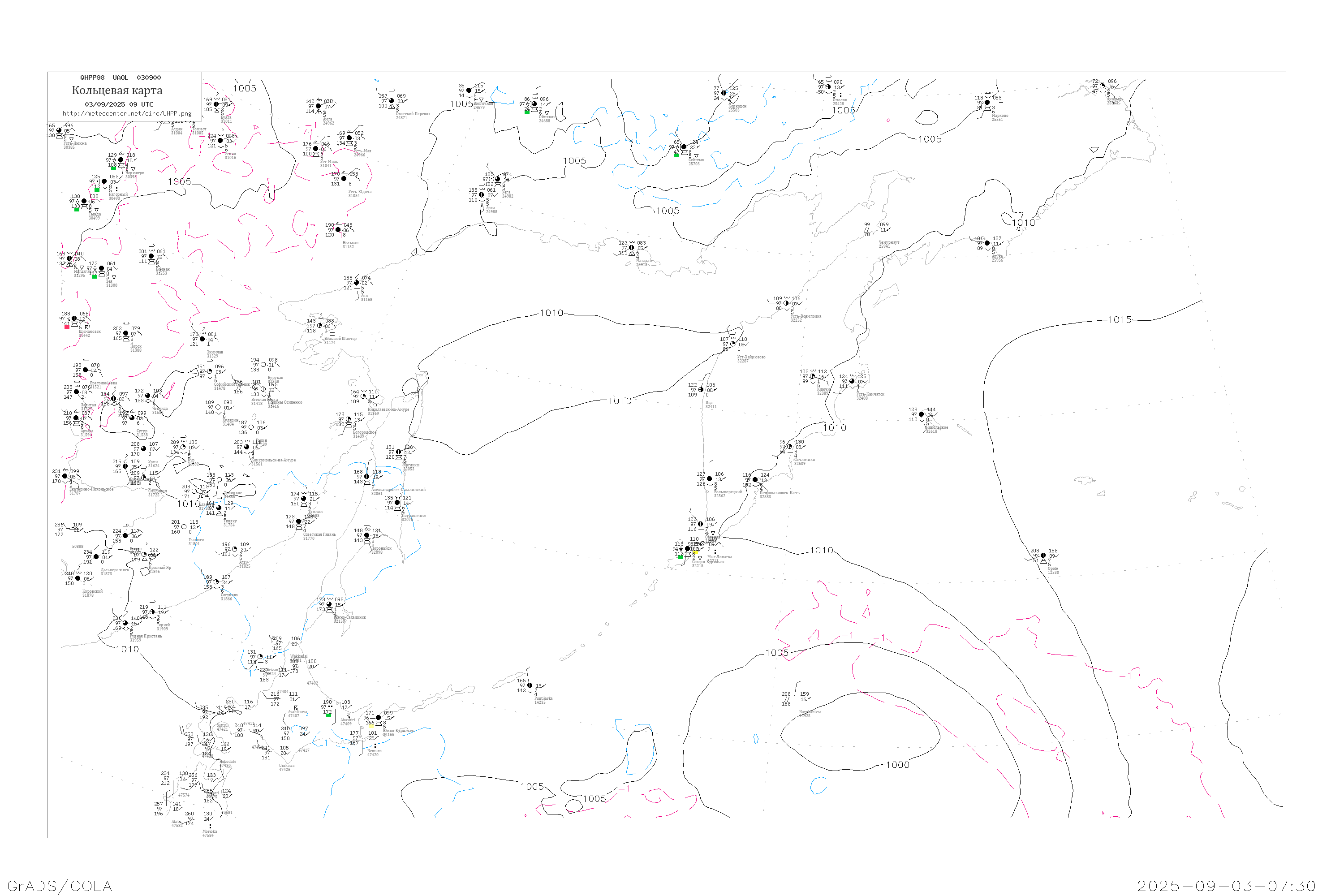Click the QHPP98 UAOL 030900 header code

pyautogui.click(x=121, y=78)
